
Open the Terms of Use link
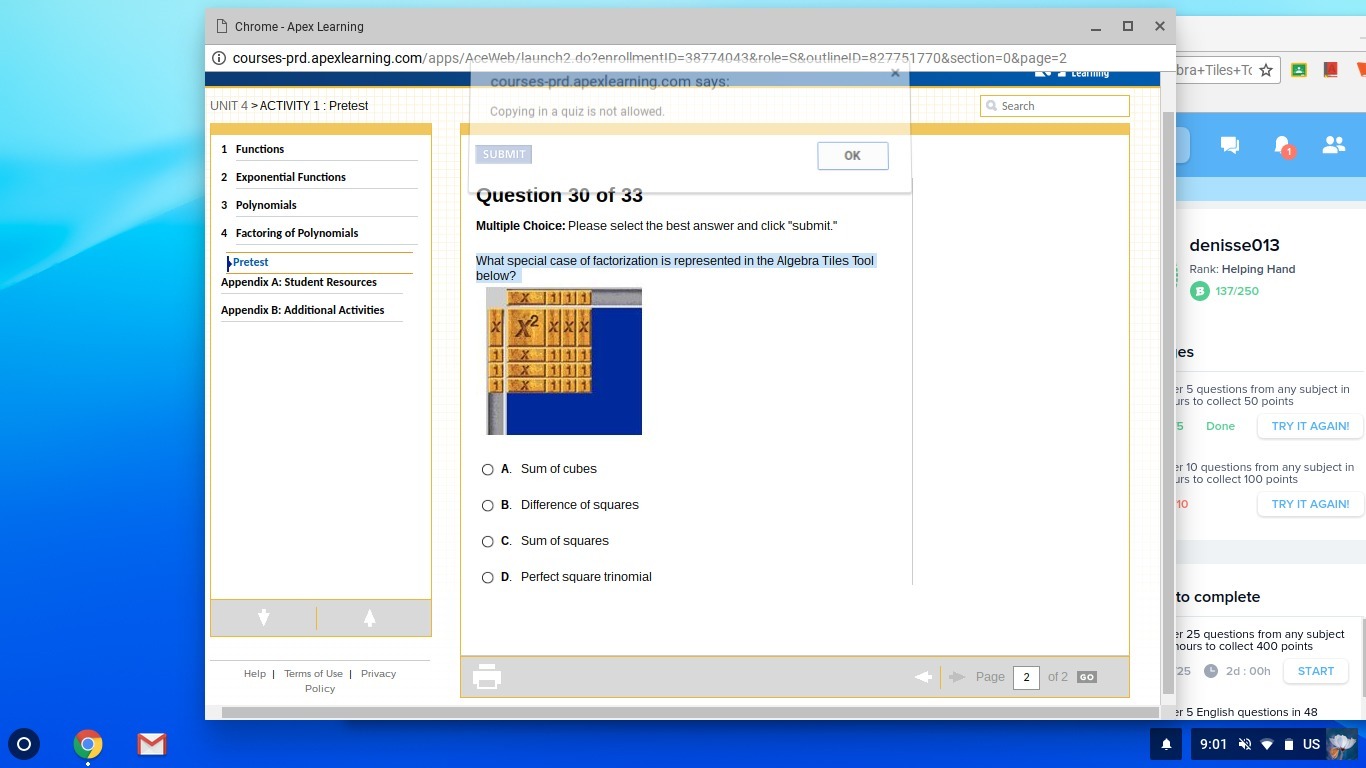click(313, 674)
